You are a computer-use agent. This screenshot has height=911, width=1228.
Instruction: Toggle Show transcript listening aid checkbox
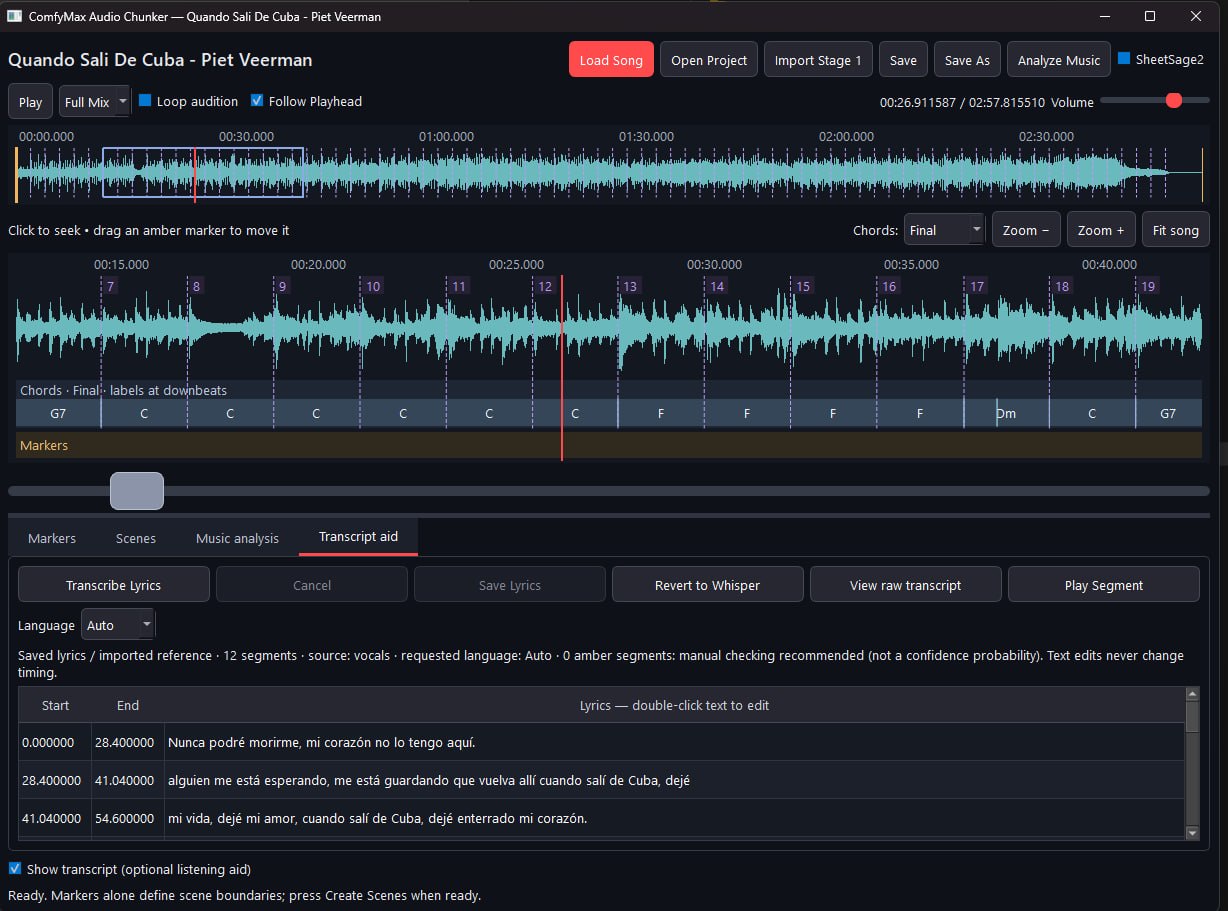[x=15, y=869]
